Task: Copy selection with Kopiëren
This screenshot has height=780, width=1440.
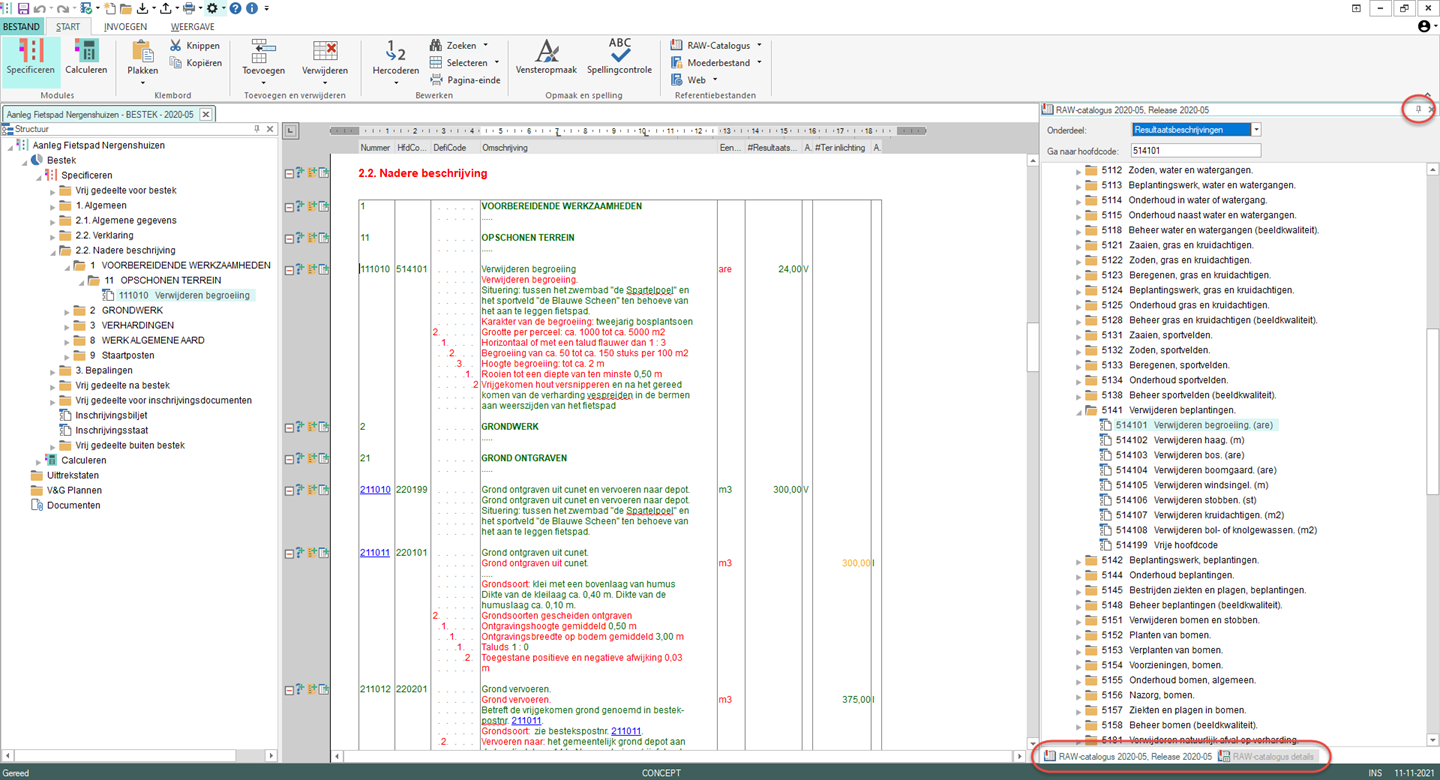Action: (x=195, y=63)
